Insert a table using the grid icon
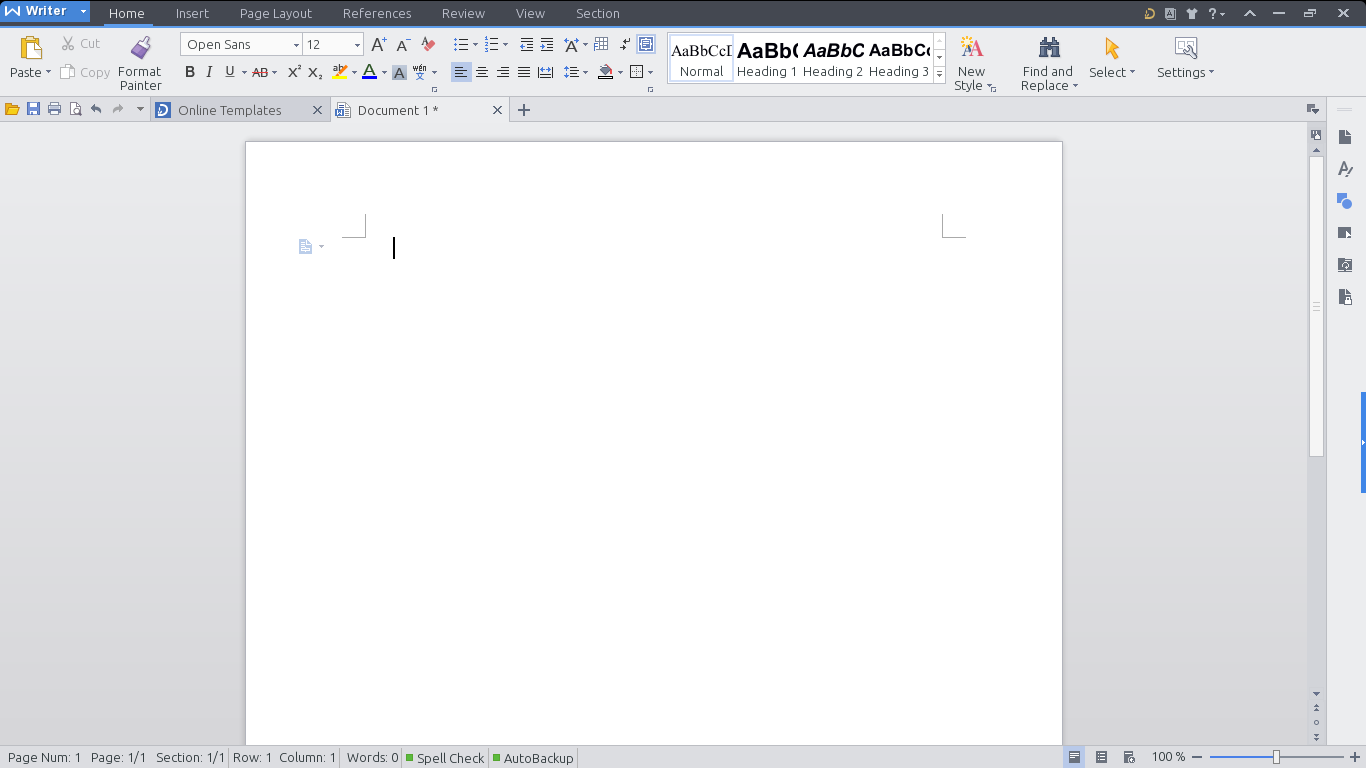 coord(601,45)
